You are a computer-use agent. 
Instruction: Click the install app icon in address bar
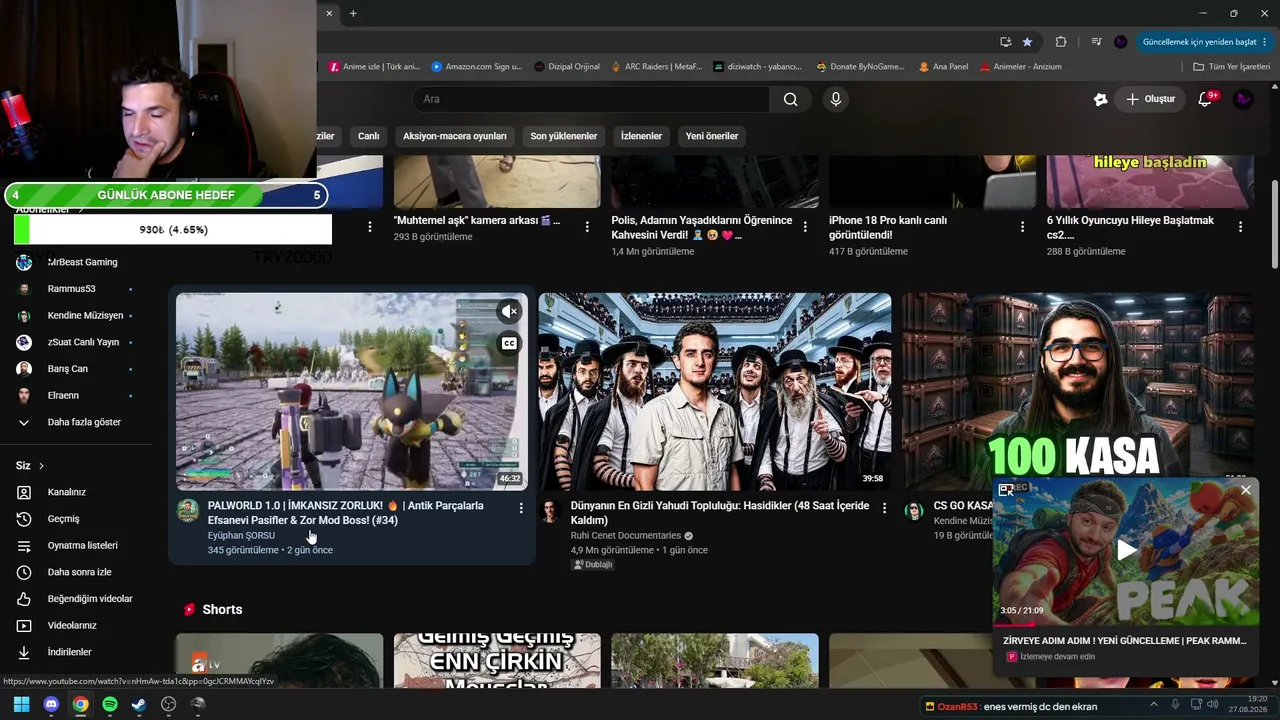(x=1006, y=42)
